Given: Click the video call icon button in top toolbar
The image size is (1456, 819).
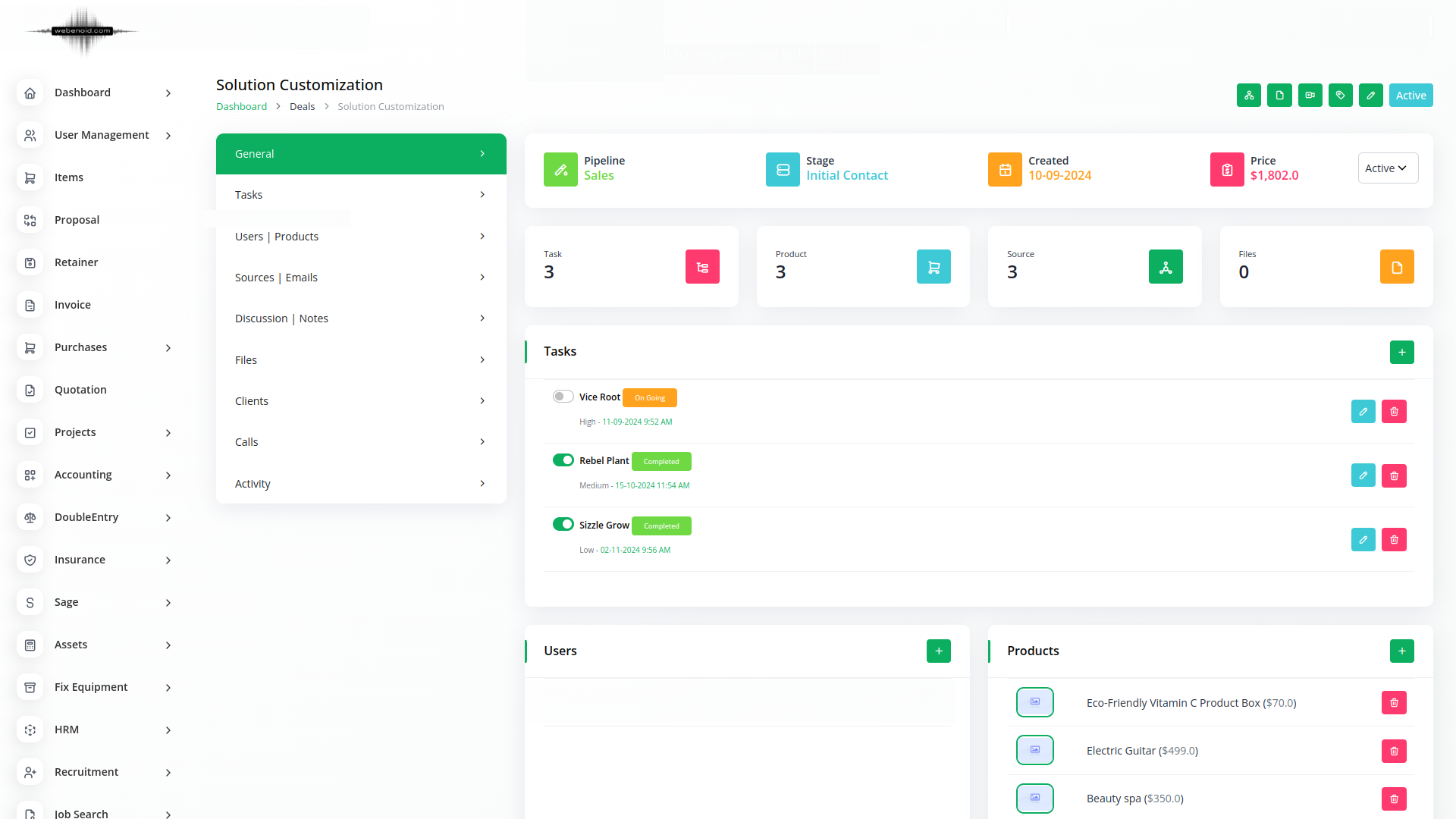Looking at the screenshot, I should [1310, 96].
